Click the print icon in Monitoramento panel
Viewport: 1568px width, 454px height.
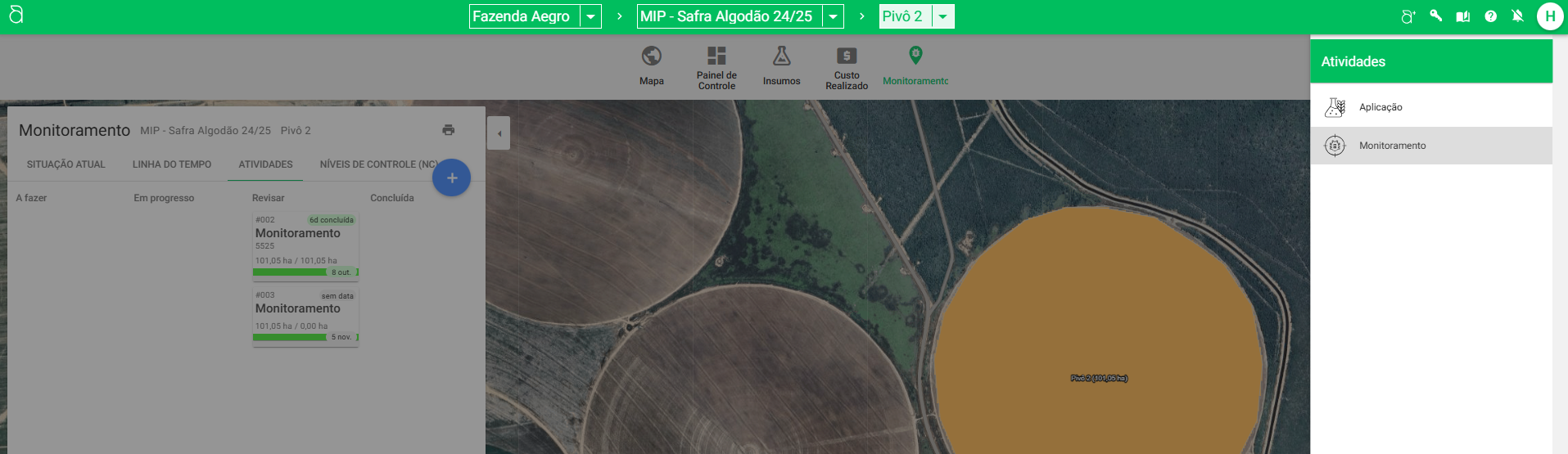[x=448, y=130]
